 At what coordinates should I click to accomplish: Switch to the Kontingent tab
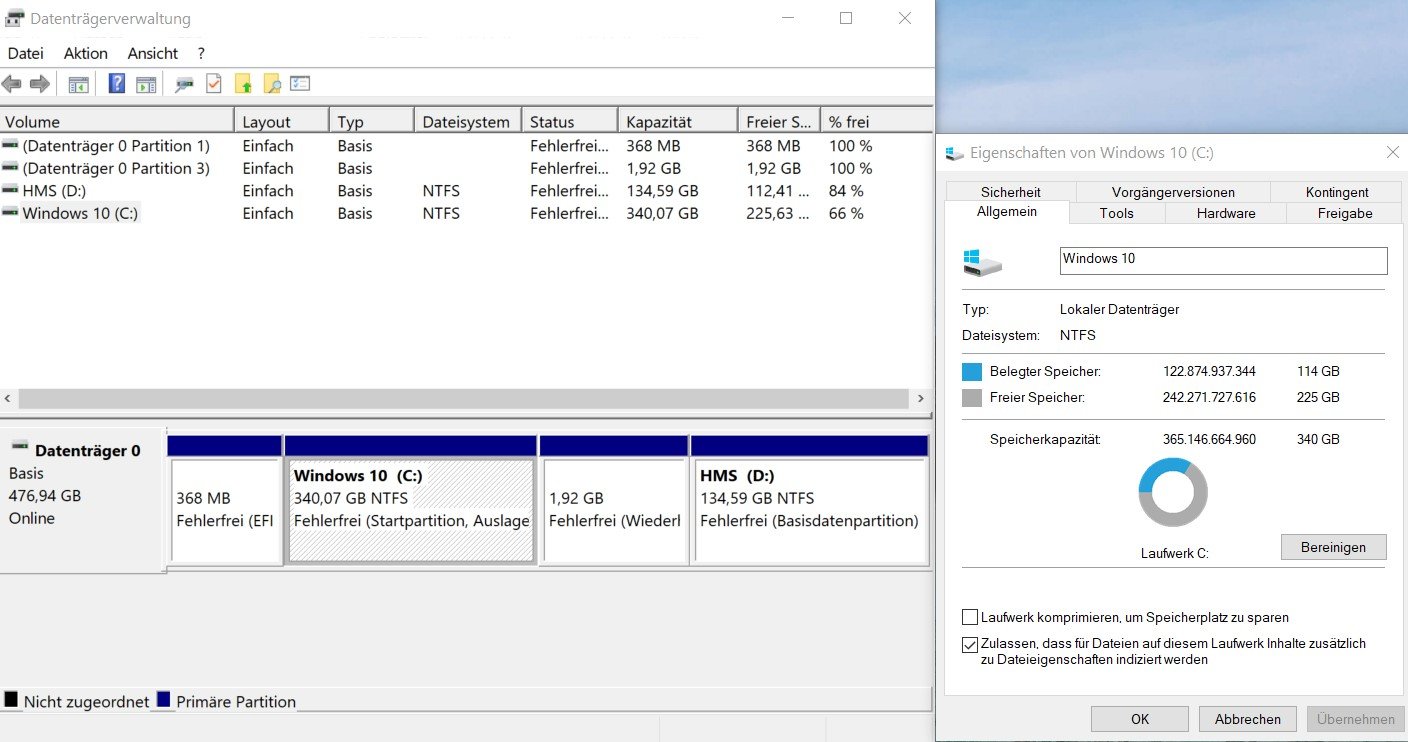coord(1337,192)
